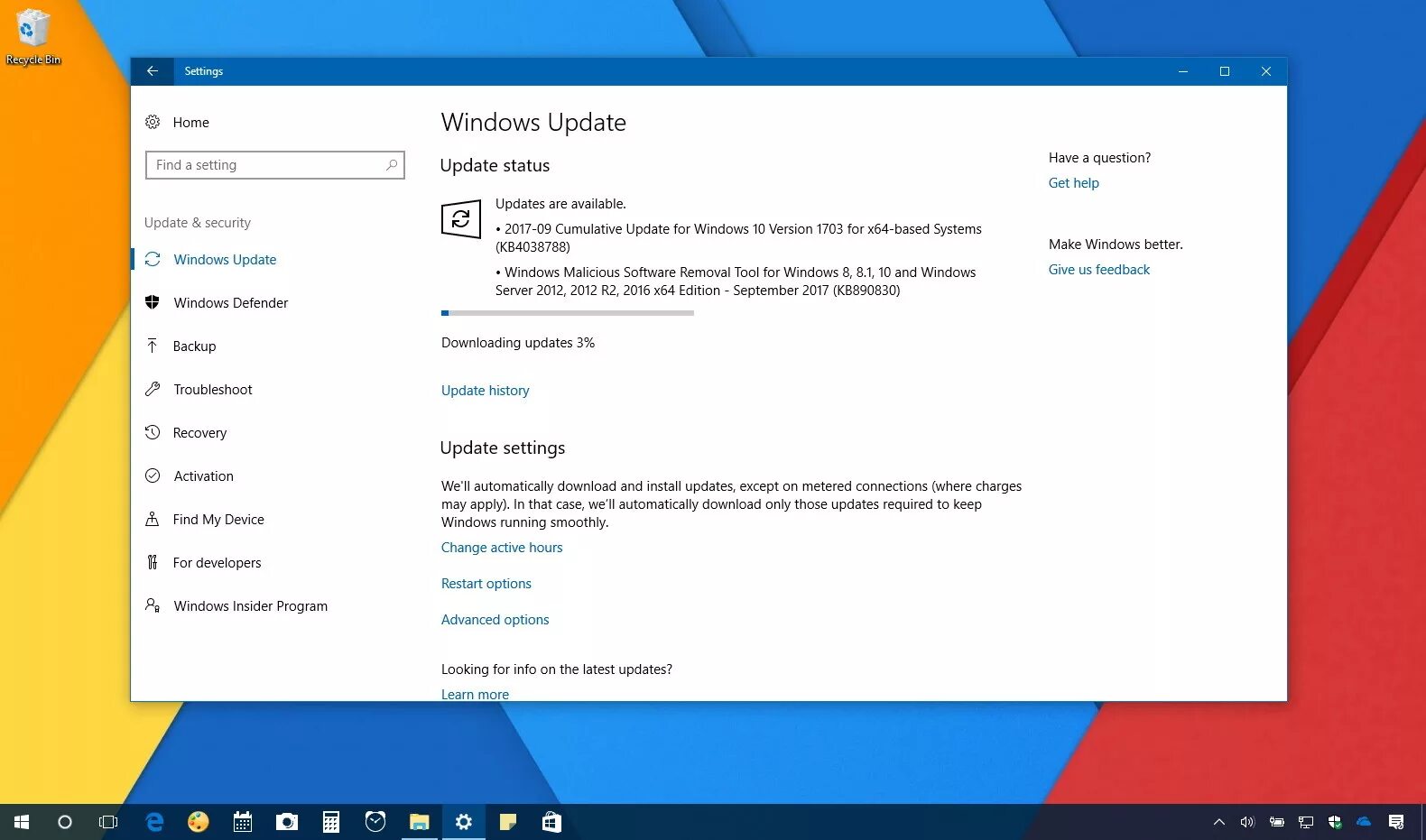Open the Paint palette app on taskbar
1426x840 pixels.
[x=199, y=822]
